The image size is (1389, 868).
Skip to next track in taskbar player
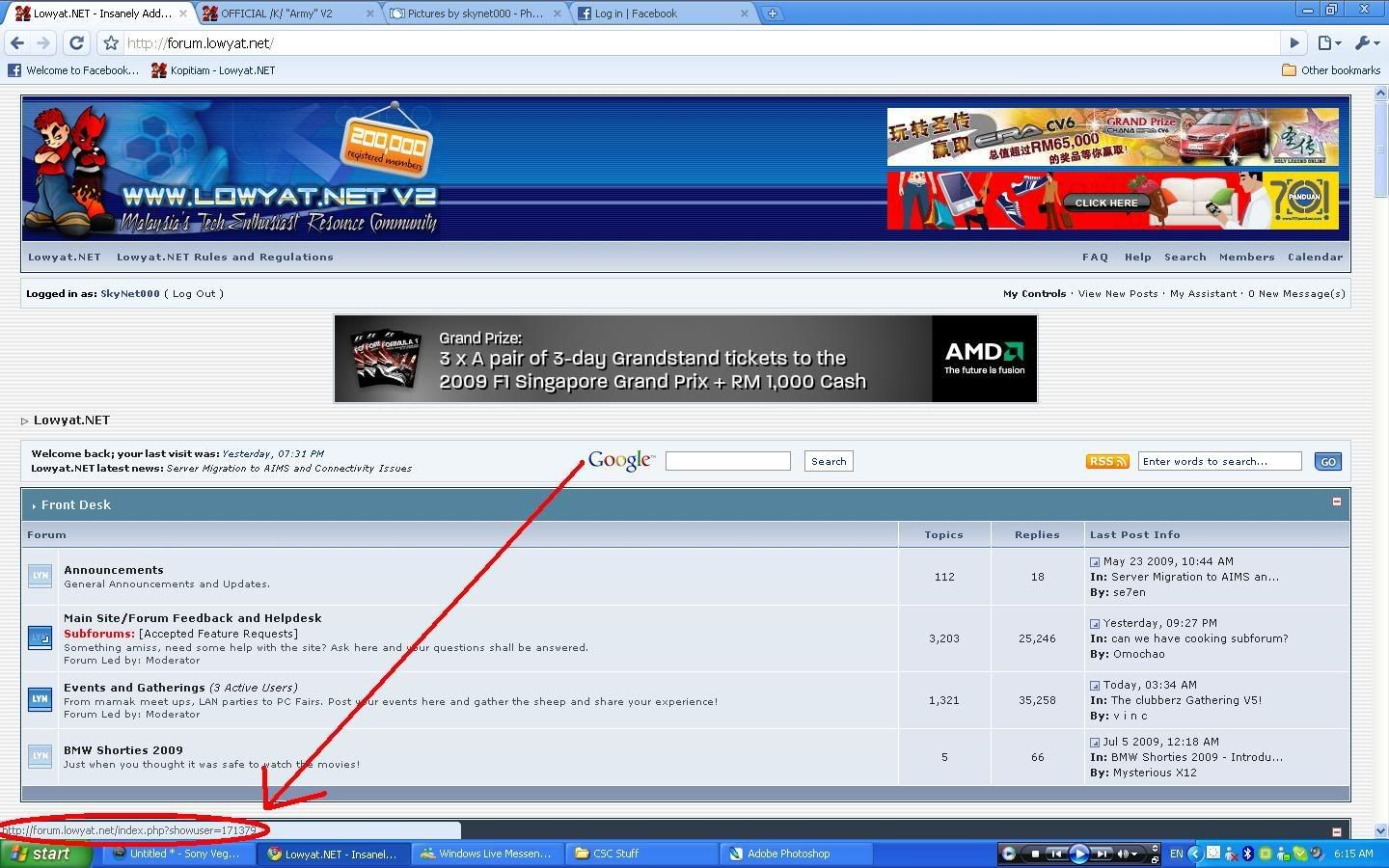(1103, 854)
